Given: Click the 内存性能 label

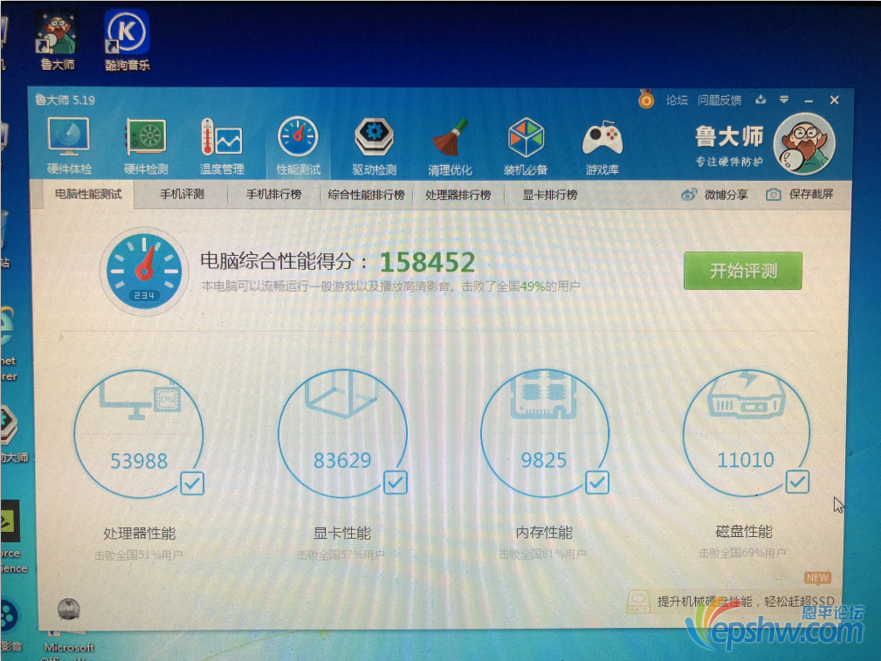Looking at the screenshot, I should tap(544, 532).
